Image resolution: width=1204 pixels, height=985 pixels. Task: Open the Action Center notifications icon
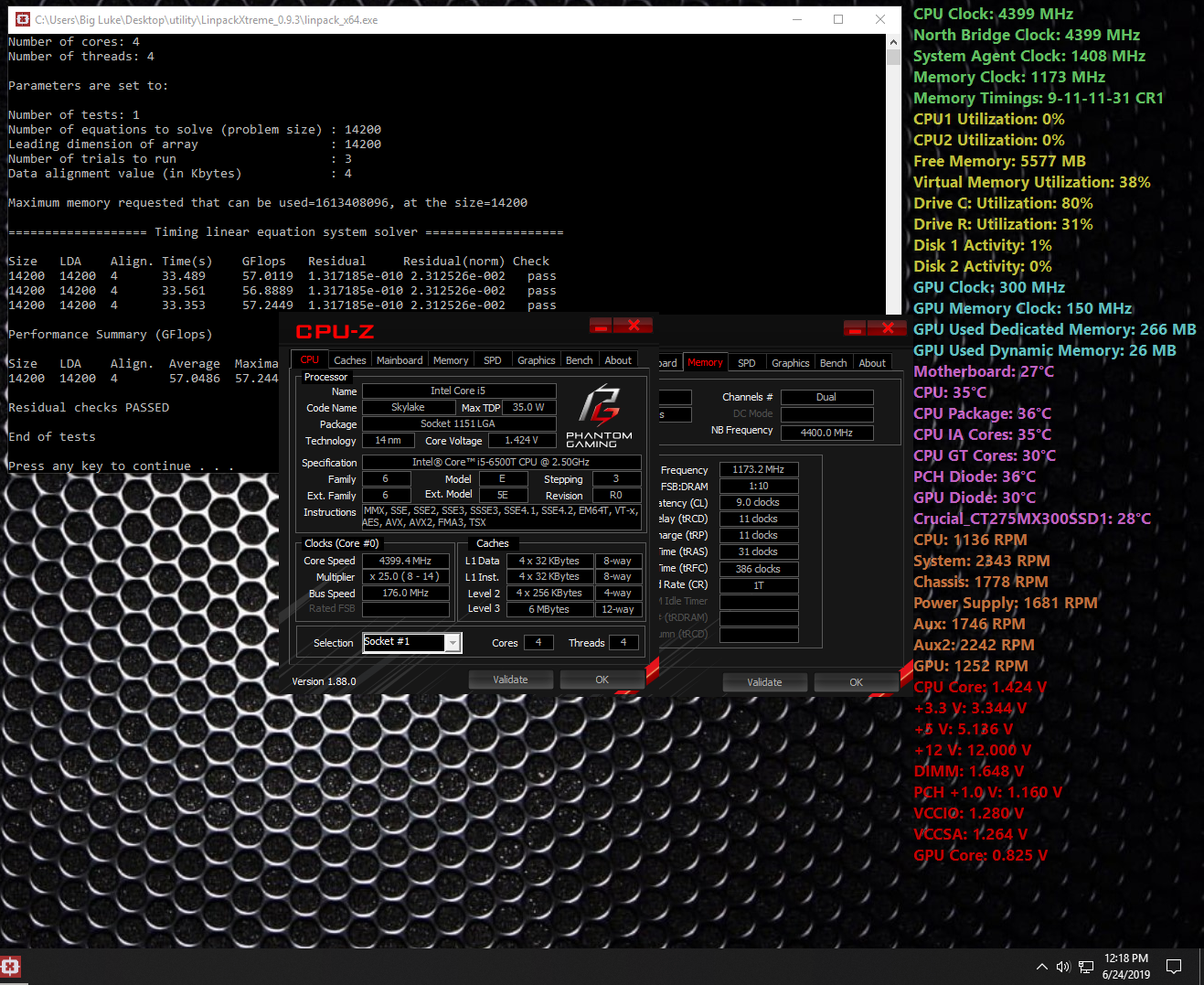1174,967
